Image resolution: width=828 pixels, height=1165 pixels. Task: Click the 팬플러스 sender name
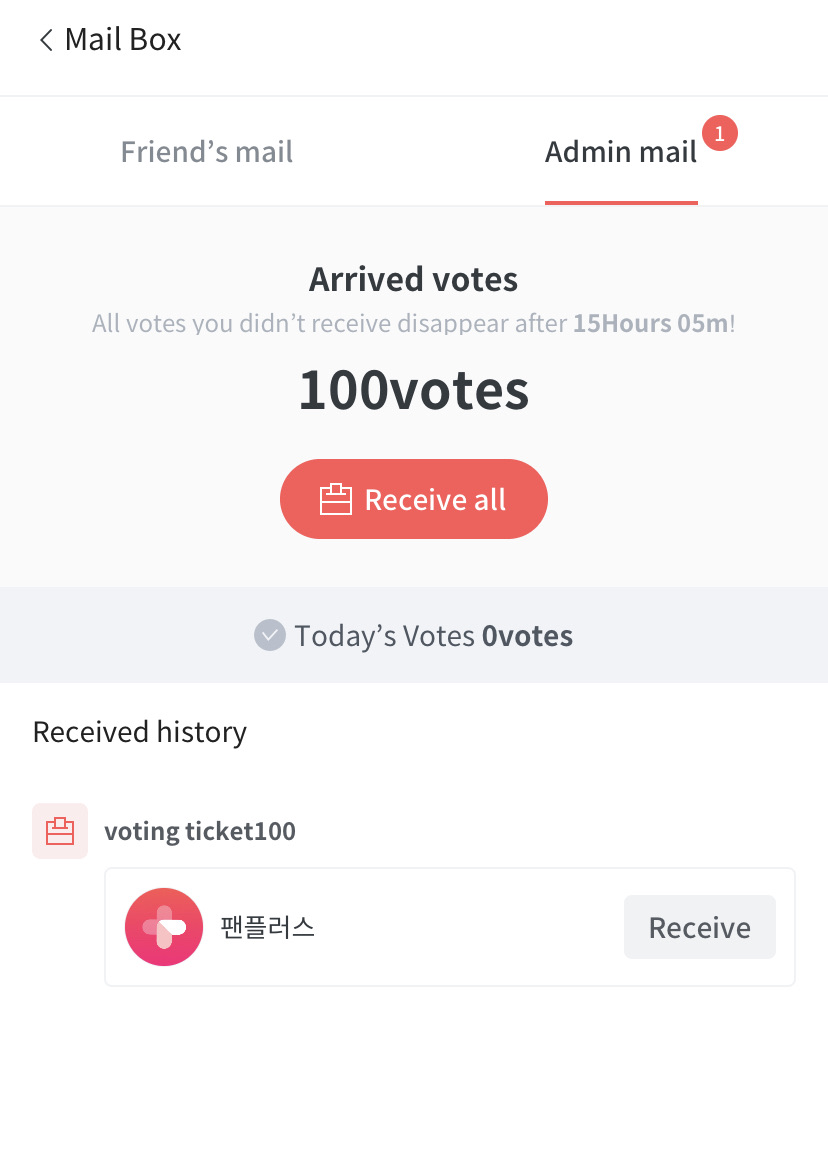point(268,927)
